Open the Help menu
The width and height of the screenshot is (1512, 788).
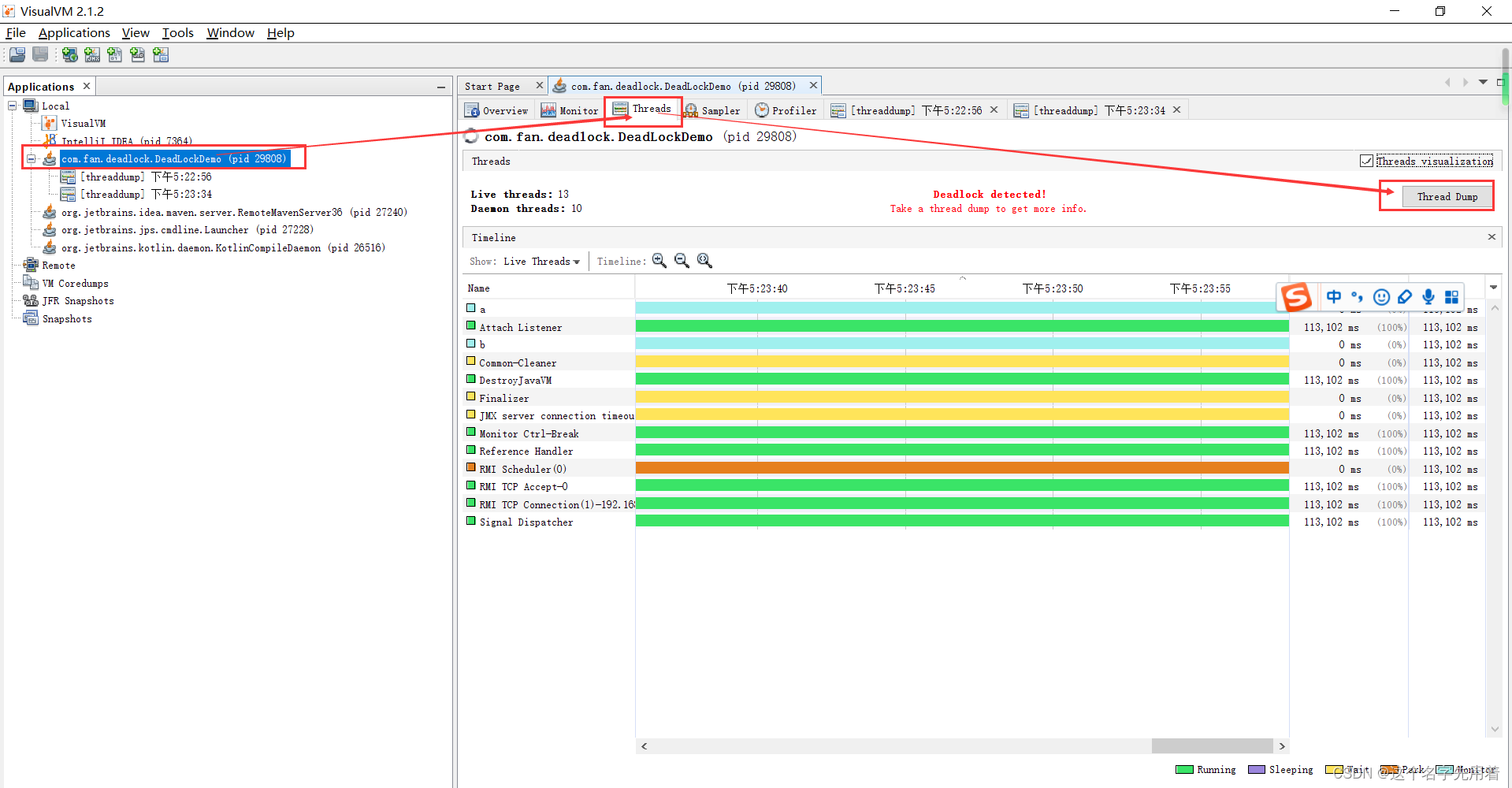point(280,32)
